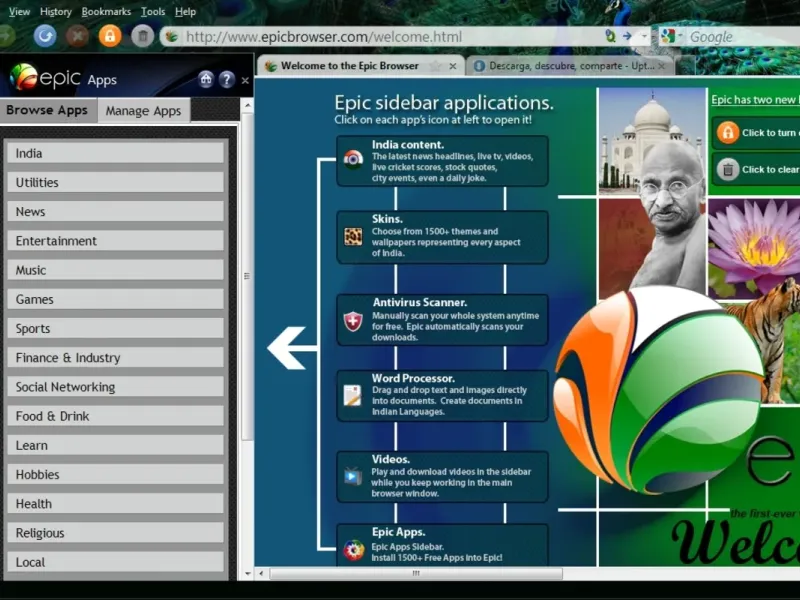The width and height of the screenshot is (800, 600).
Task: Click the page horizontal scrollbar left arrow
Action: 261,573
